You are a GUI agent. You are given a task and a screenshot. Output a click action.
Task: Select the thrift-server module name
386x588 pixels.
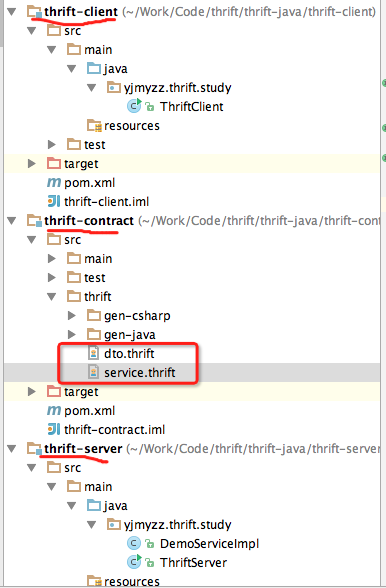[83, 449]
